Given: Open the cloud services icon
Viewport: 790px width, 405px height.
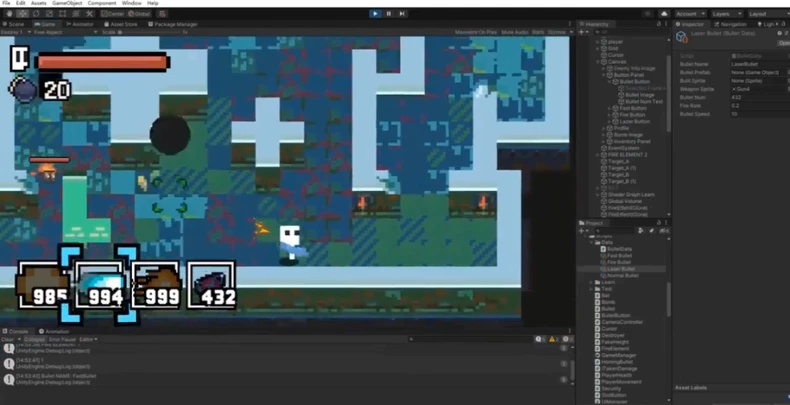Looking at the screenshot, I should (664, 14).
